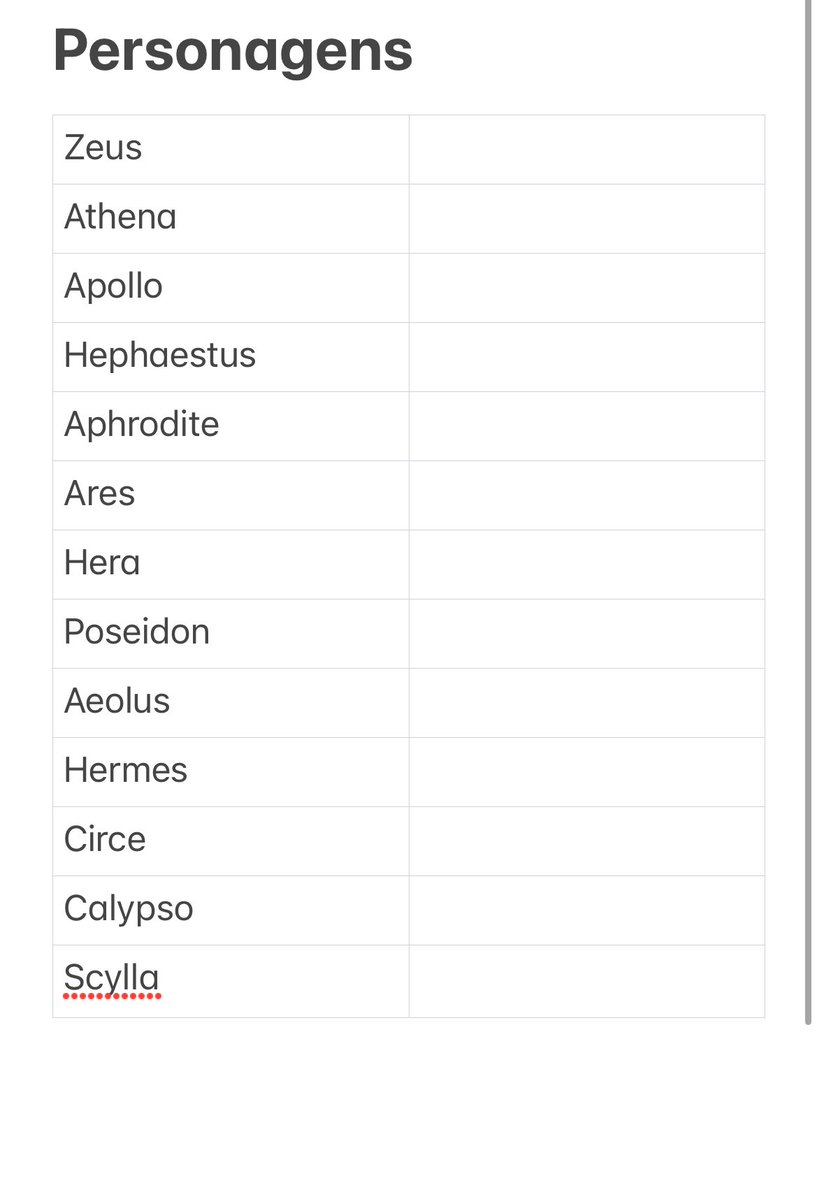Select the Aphrodite table cell
The width and height of the screenshot is (817, 1199).
coord(231,427)
